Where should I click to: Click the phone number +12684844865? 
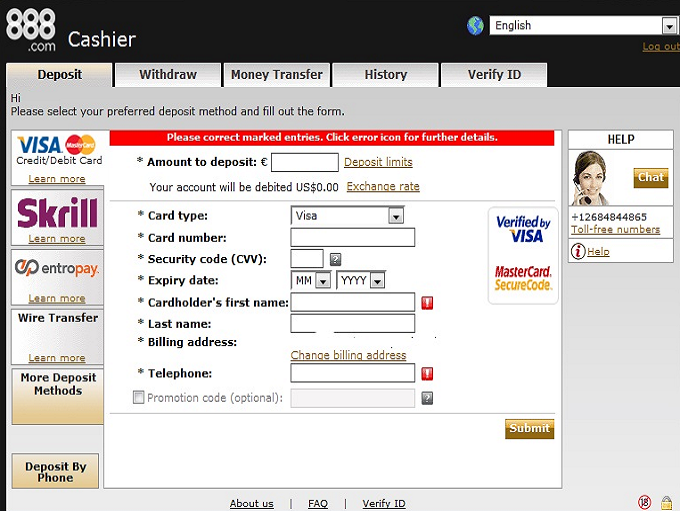pos(609,217)
